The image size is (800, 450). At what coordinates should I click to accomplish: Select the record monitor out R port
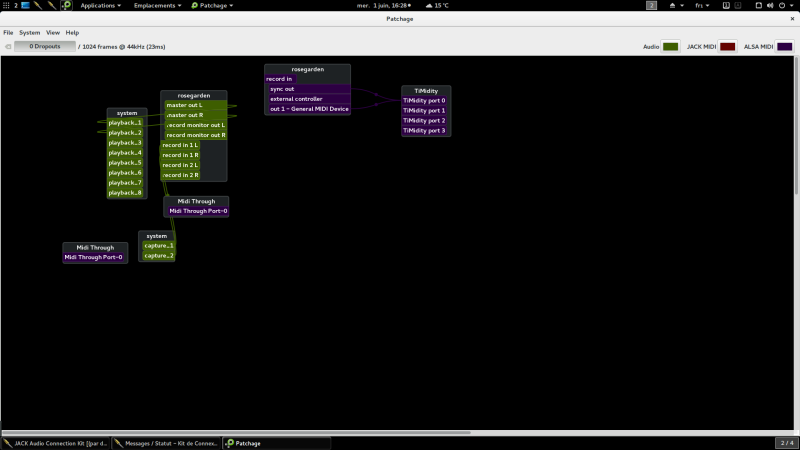pyautogui.click(x=196, y=135)
